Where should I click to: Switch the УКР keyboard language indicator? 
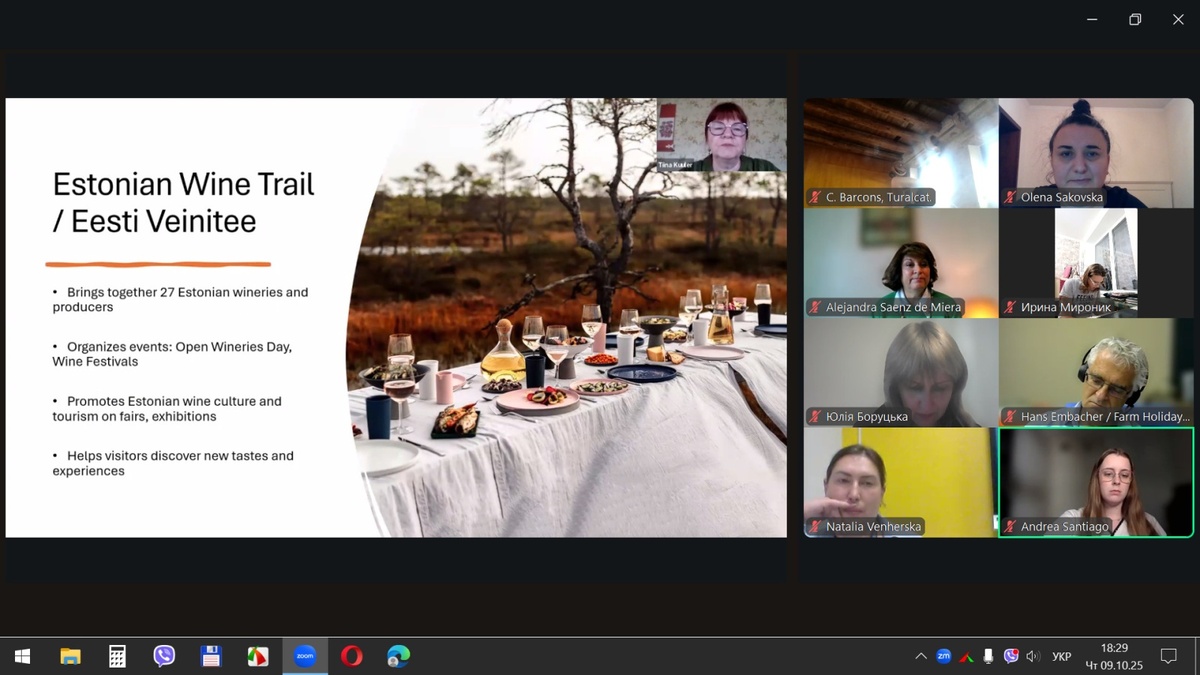1062,656
